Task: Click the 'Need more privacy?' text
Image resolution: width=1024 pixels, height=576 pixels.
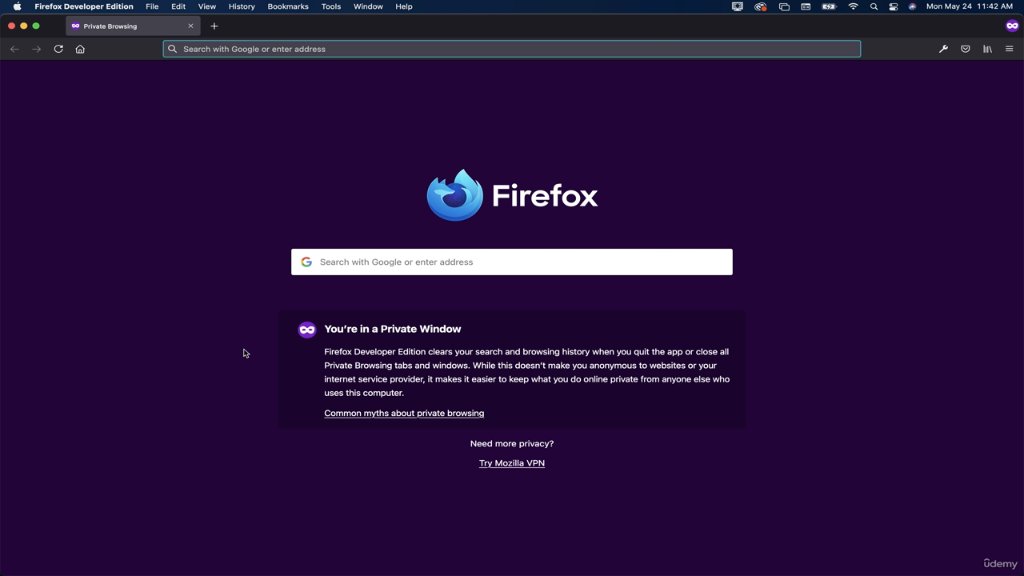Action: coord(511,443)
